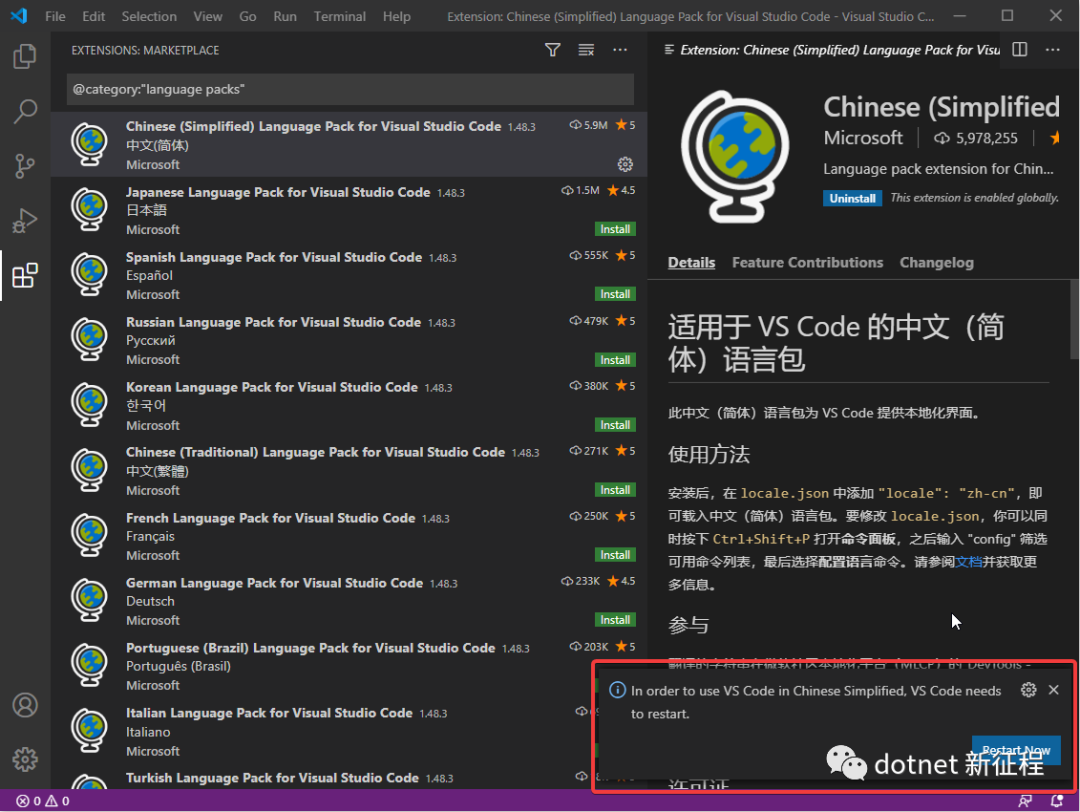Screen dimensions: 1080x812
Task: Open the Selection menu
Action: [149, 17]
